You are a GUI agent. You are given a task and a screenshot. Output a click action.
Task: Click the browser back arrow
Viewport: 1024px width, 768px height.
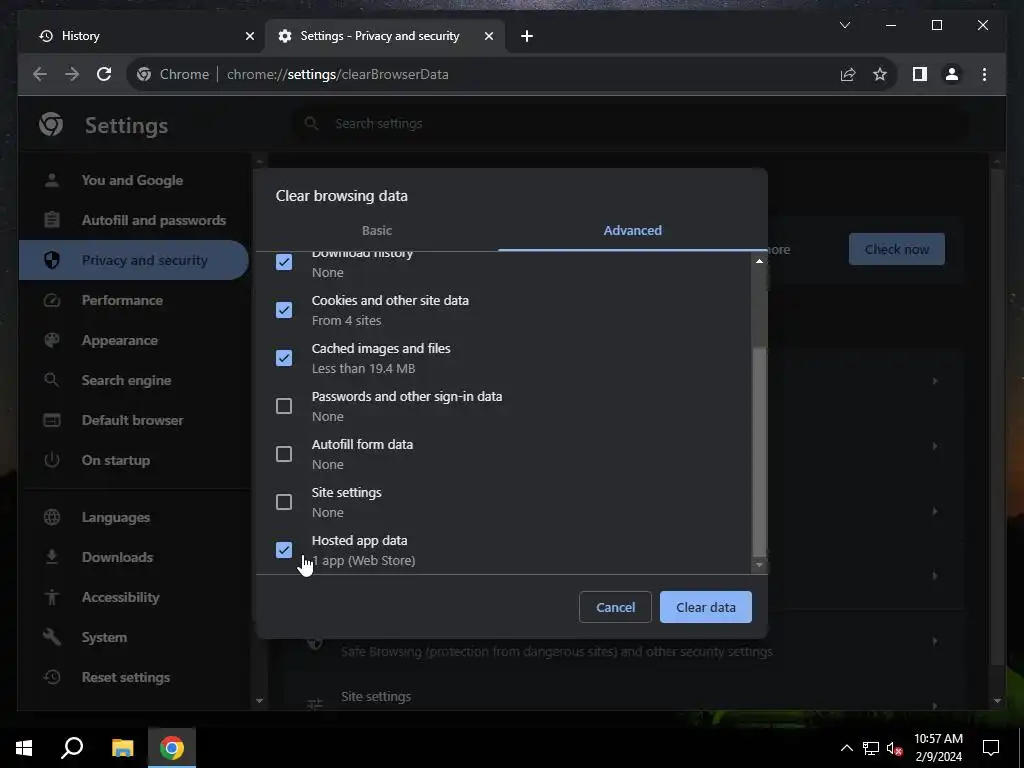click(x=40, y=74)
